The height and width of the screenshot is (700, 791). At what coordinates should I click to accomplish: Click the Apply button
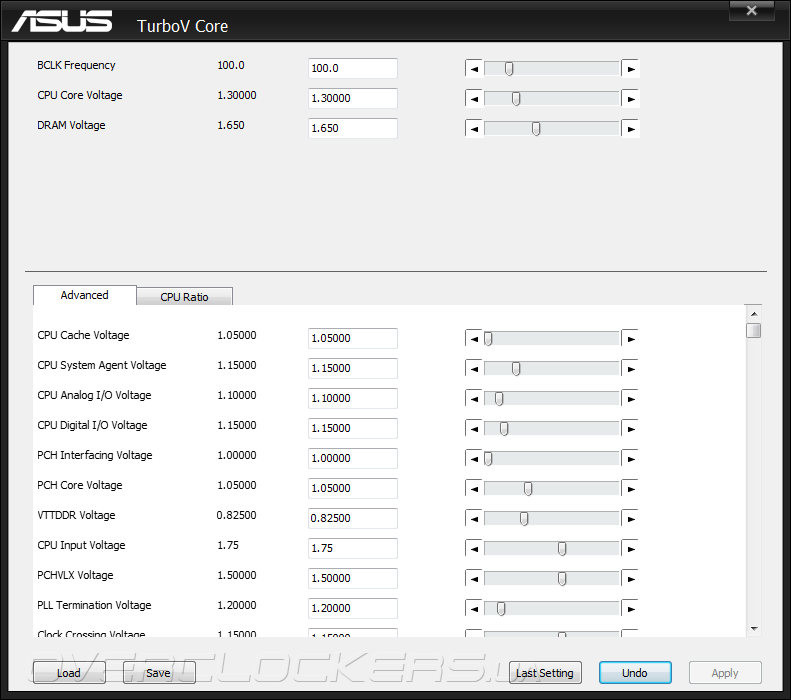click(x=725, y=673)
